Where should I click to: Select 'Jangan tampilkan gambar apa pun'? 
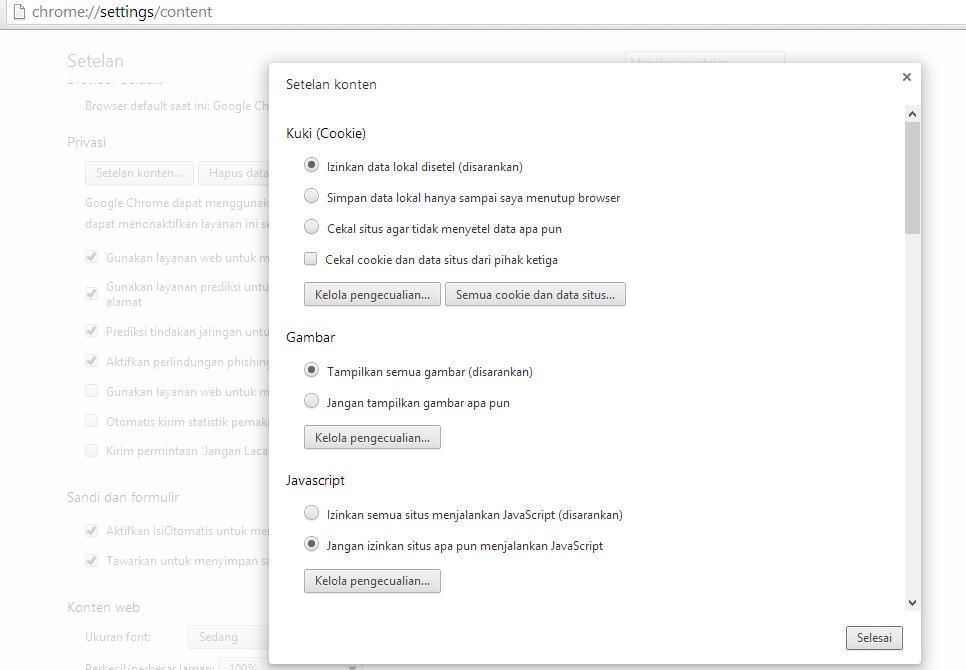coord(312,402)
